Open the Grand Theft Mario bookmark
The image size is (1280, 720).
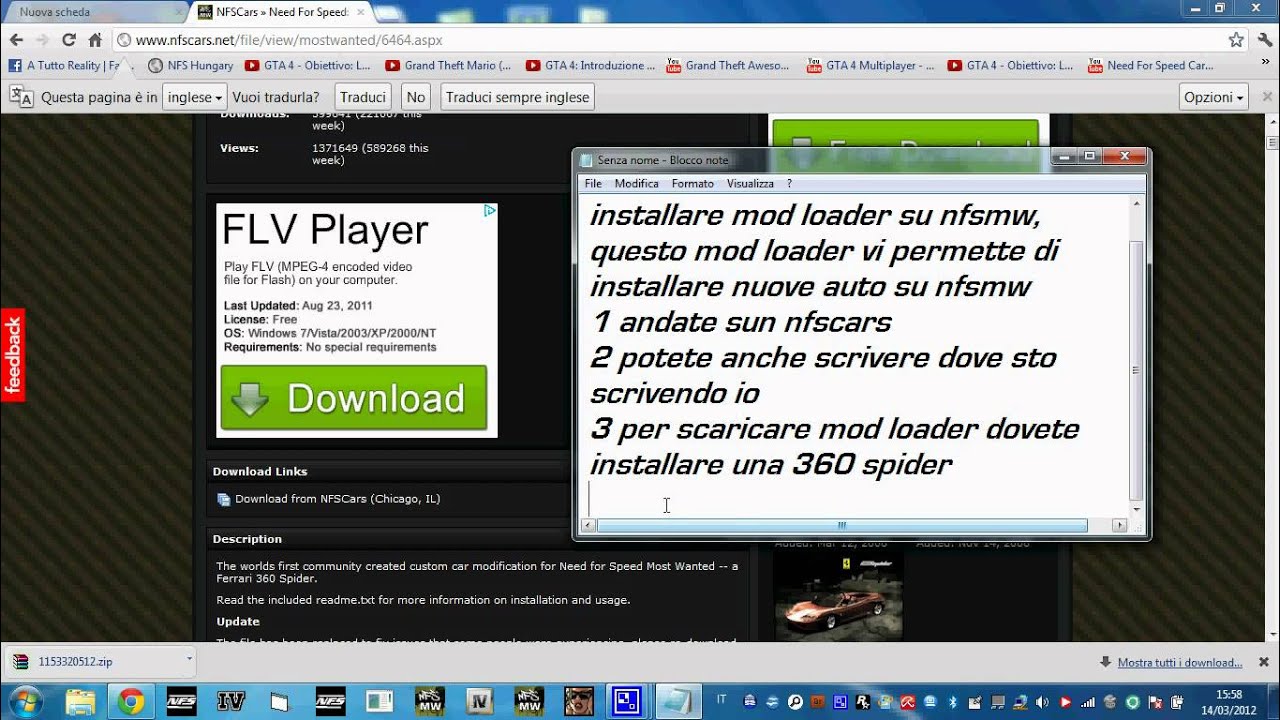click(x=448, y=65)
